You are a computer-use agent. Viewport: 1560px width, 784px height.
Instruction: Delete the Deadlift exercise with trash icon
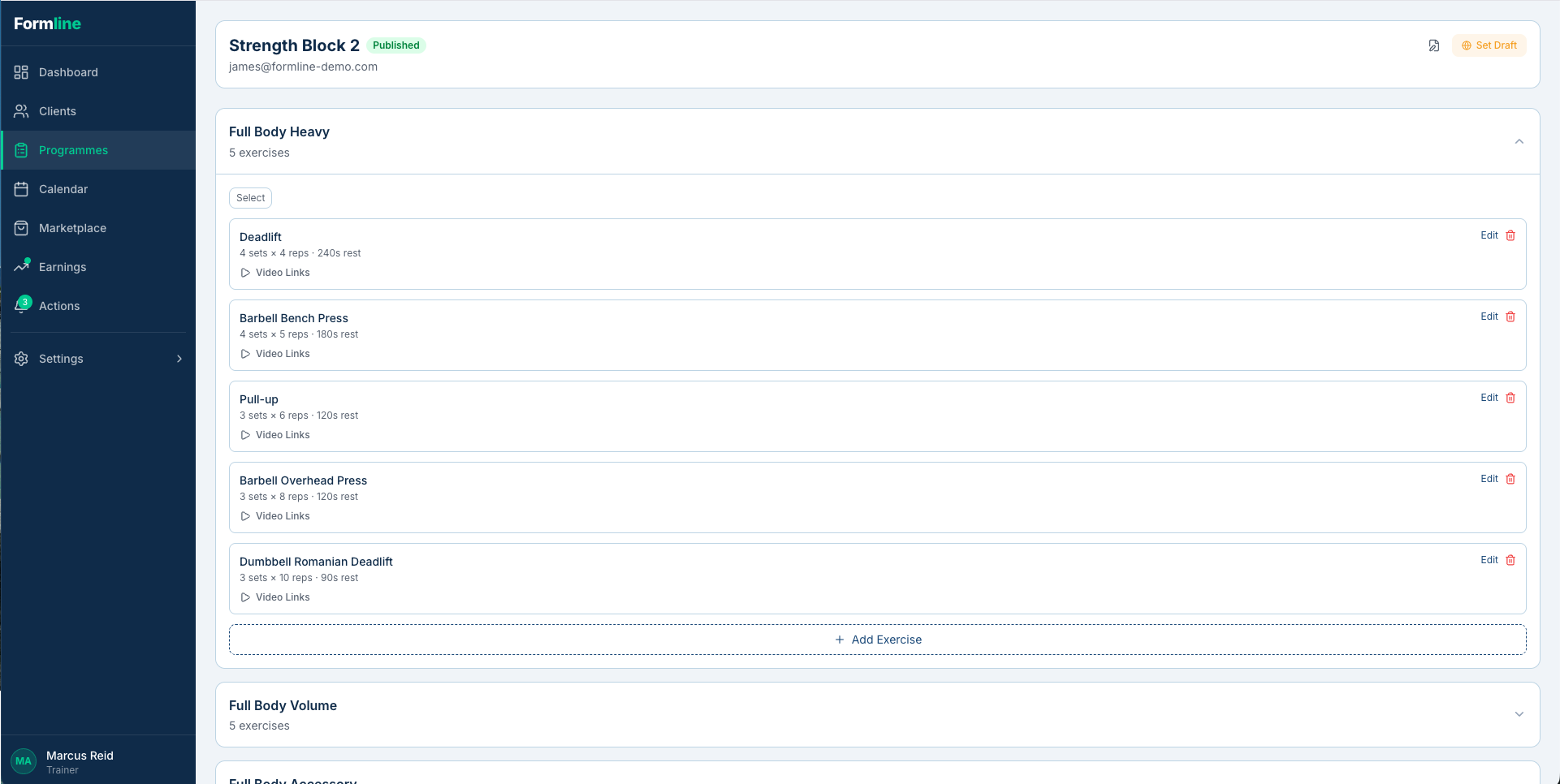point(1510,235)
